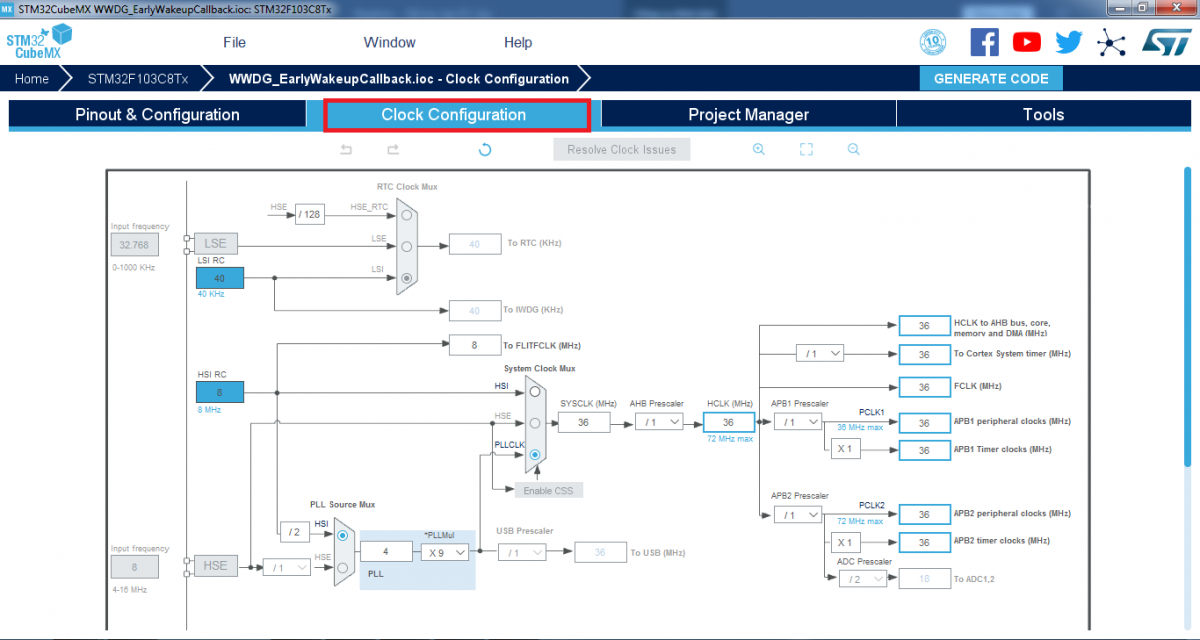
Task: Zoom out of the clock diagram
Action: (854, 150)
